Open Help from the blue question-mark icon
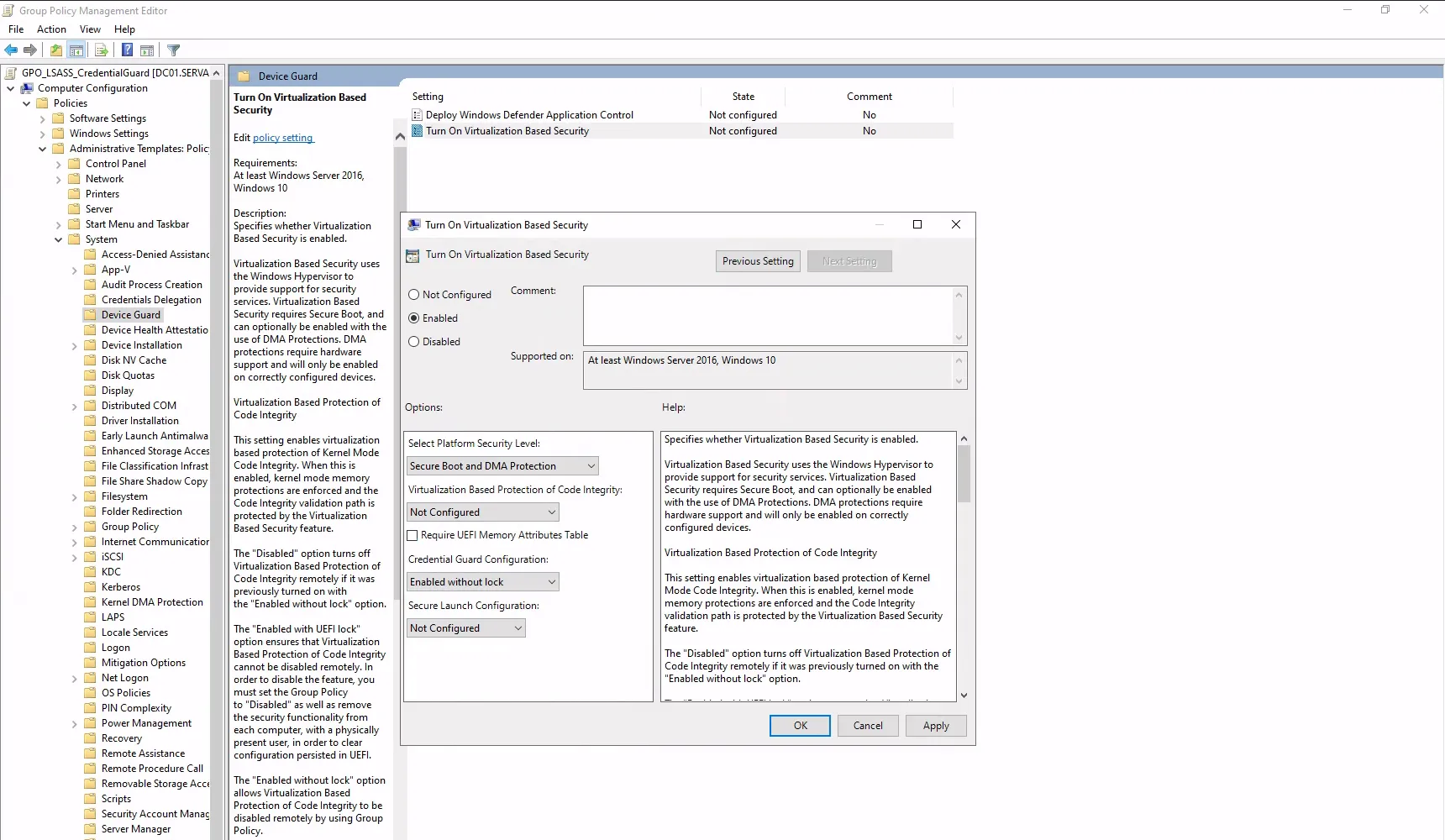Viewport: 1445px width, 840px height. [x=127, y=50]
